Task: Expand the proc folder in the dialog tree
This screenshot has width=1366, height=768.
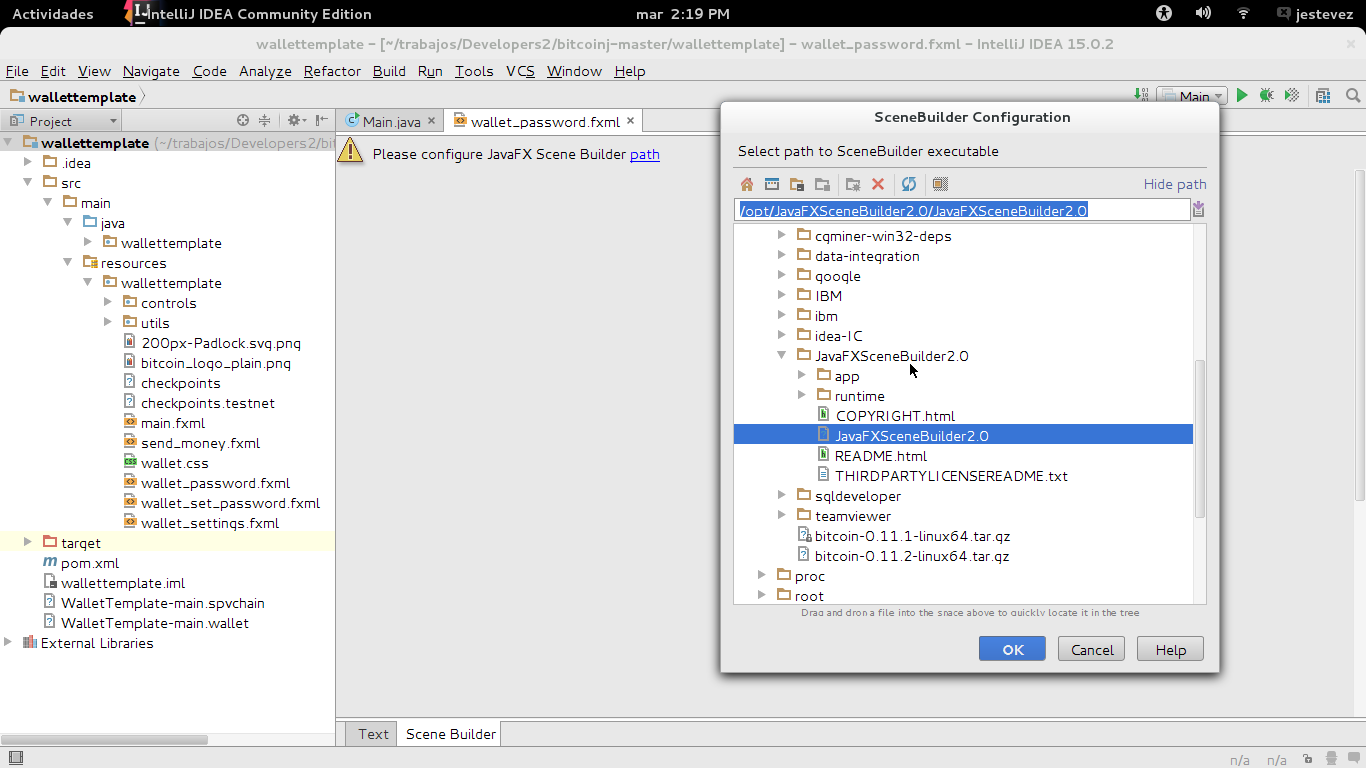Action: (x=762, y=576)
